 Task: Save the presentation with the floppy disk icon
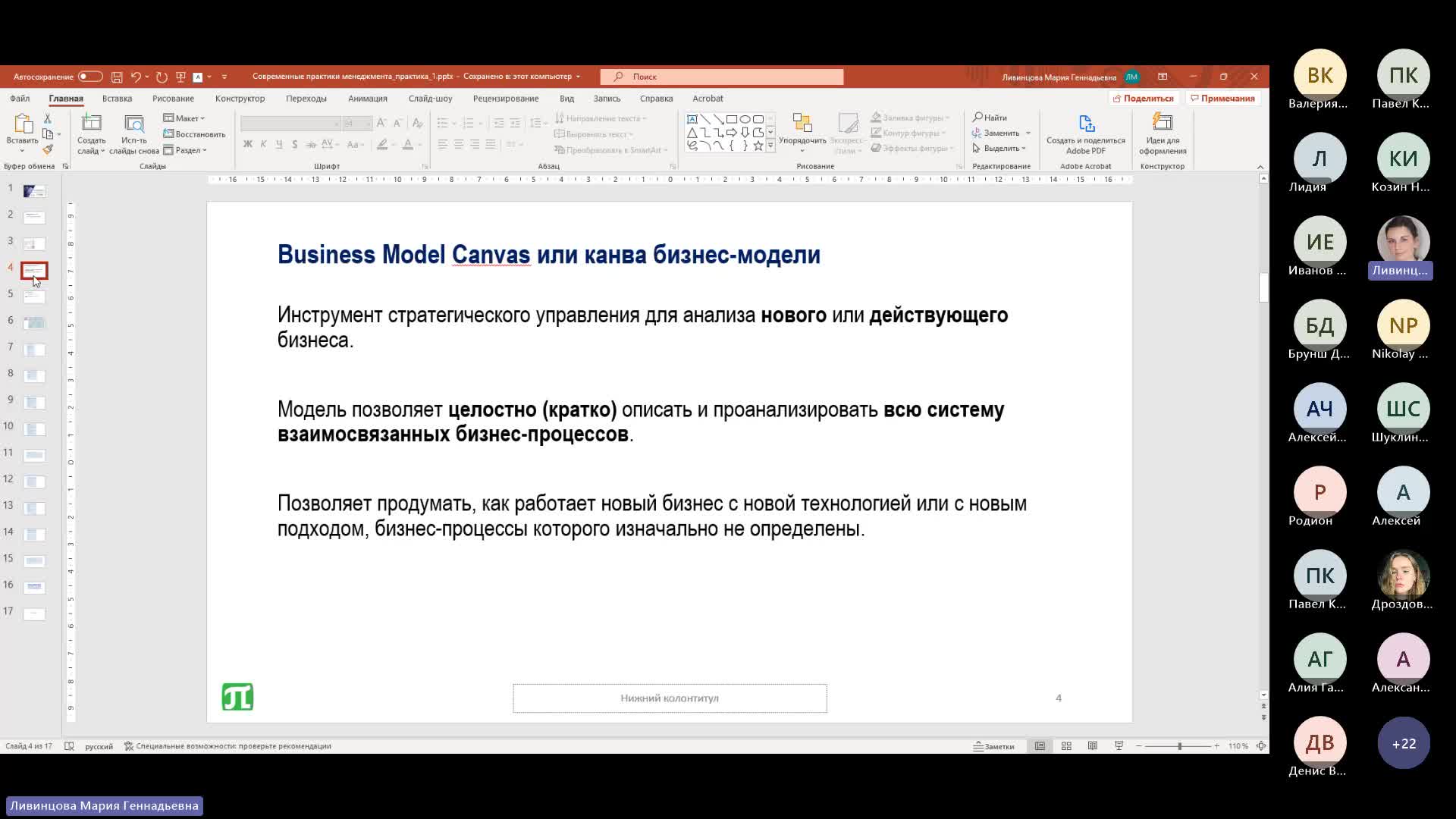pyautogui.click(x=117, y=77)
